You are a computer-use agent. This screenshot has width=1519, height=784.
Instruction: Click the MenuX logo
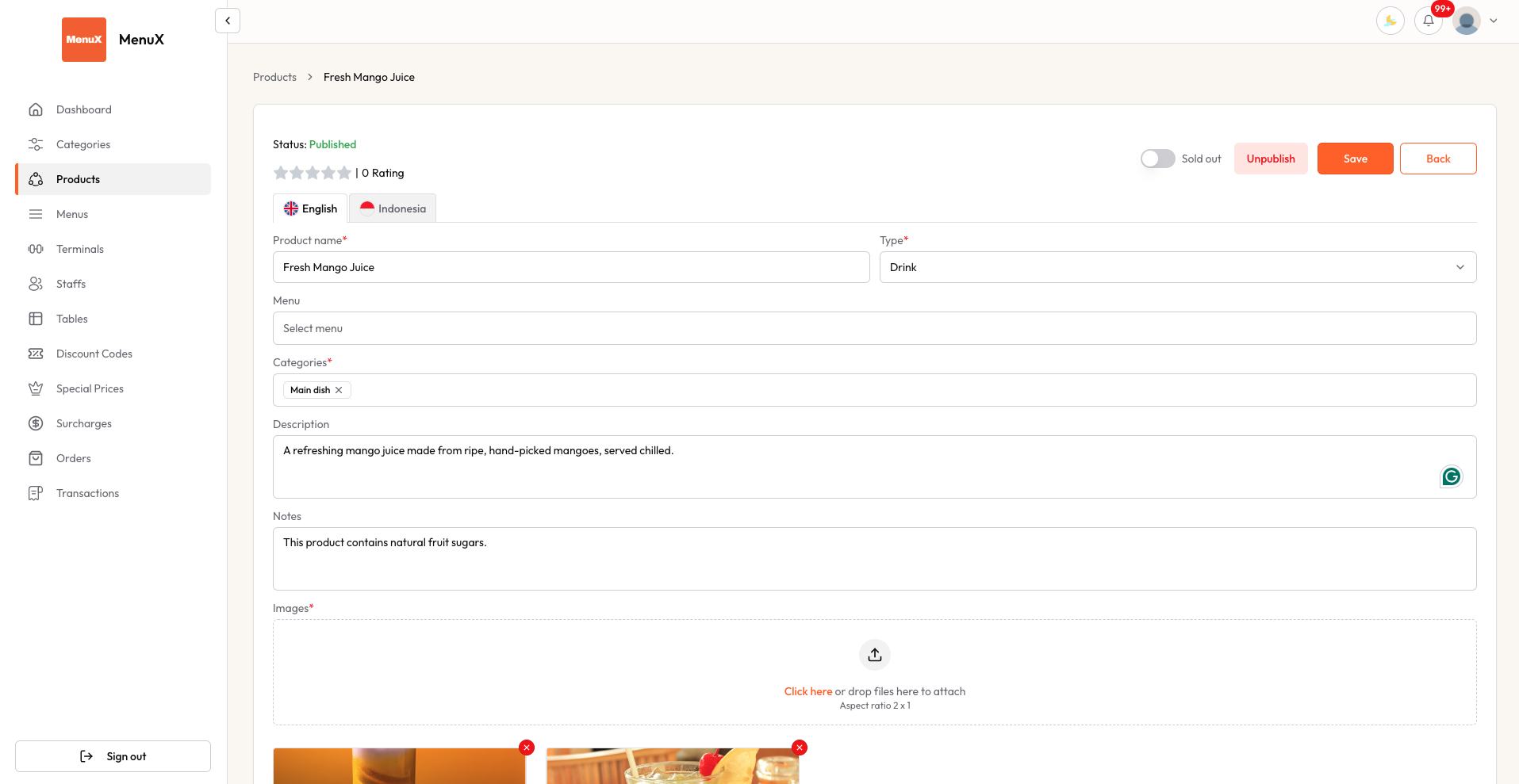tap(84, 40)
